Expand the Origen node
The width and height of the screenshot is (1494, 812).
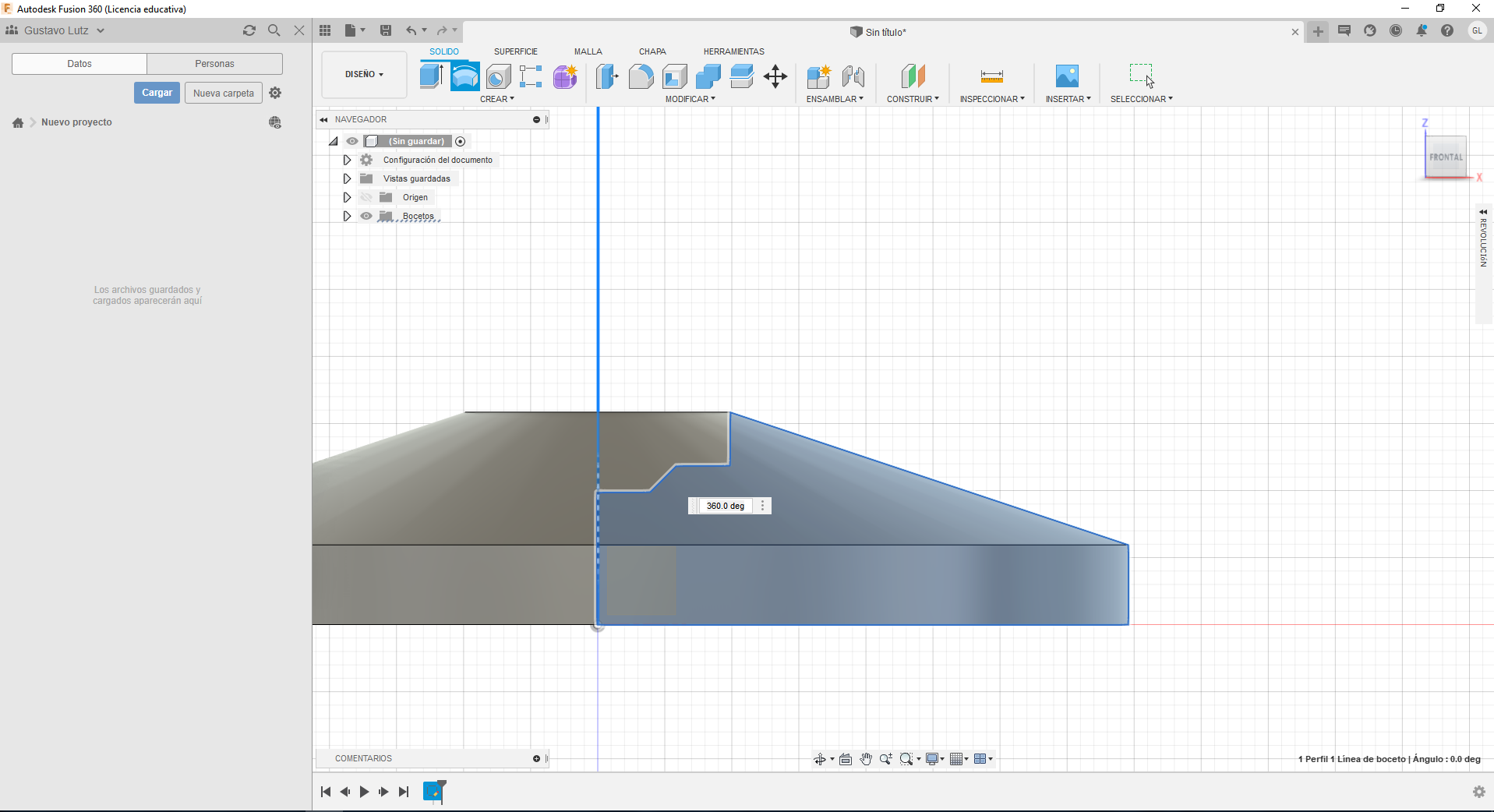(x=348, y=197)
